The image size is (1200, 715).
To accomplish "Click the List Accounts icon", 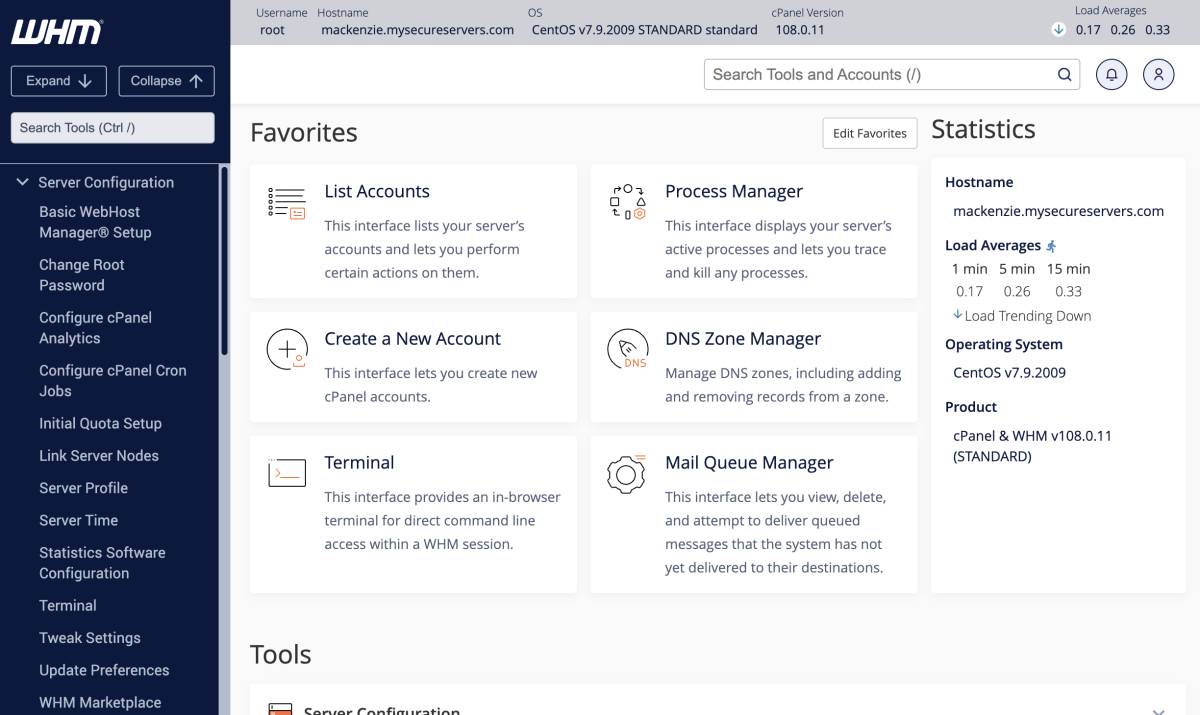I will click(x=287, y=202).
